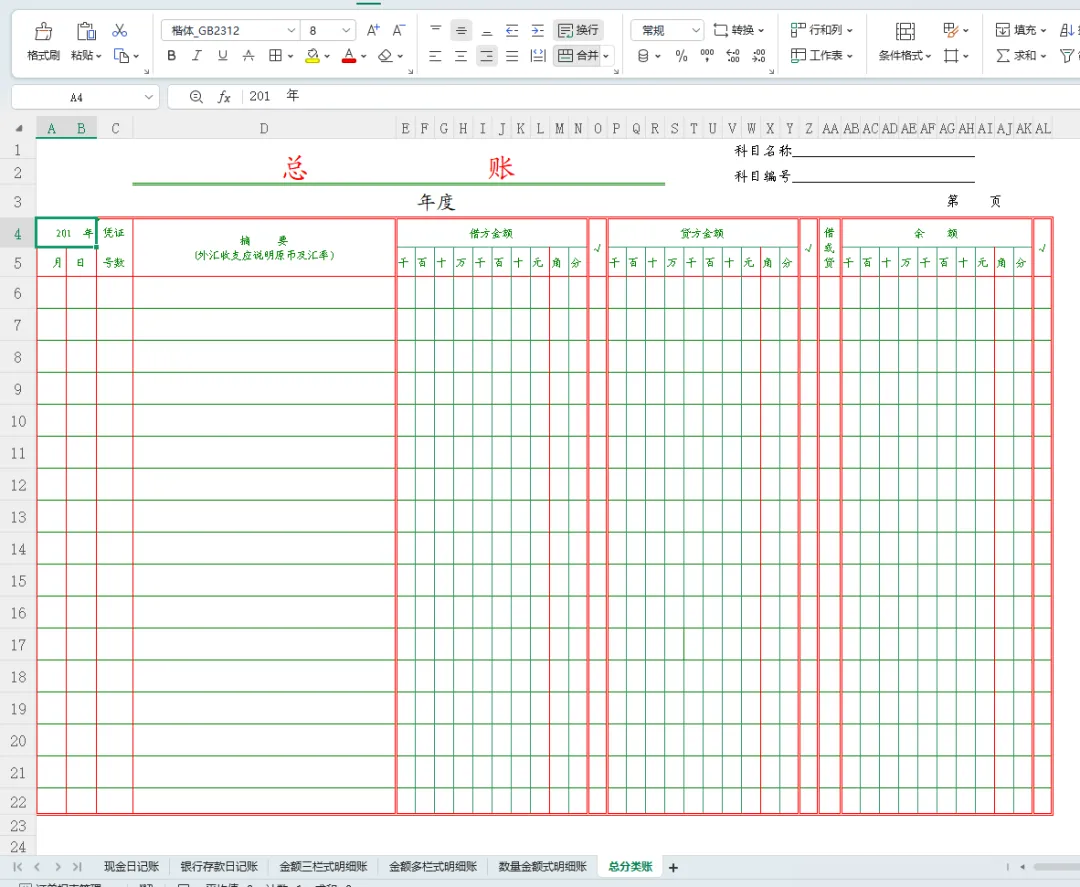Click the eraser clear-formatting icon
Image resolution: width=1080 pixels, height=887 pixels.
(x=386, y=56)
